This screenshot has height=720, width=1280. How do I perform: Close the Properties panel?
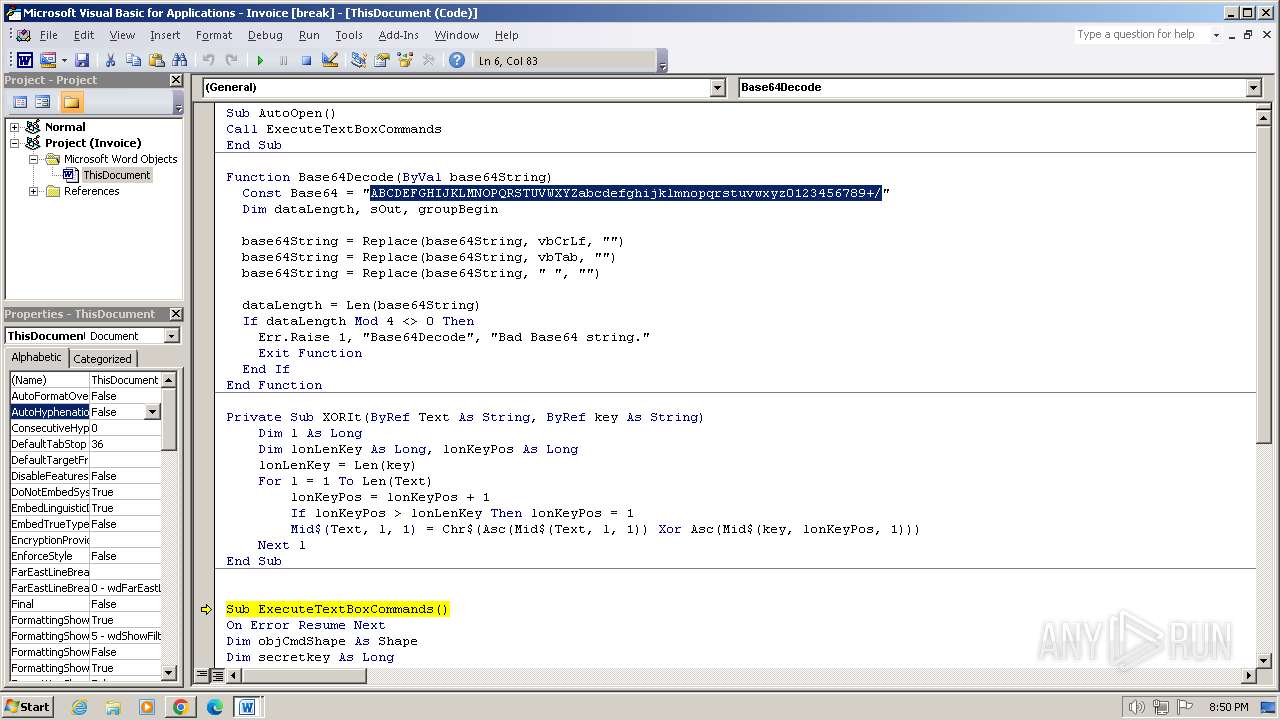pos(176,314)
